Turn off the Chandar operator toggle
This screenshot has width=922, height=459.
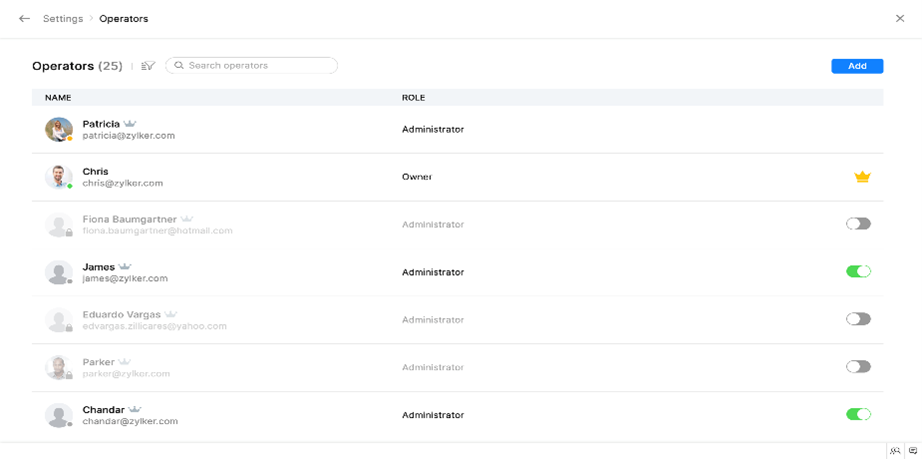tap(858, 414)
